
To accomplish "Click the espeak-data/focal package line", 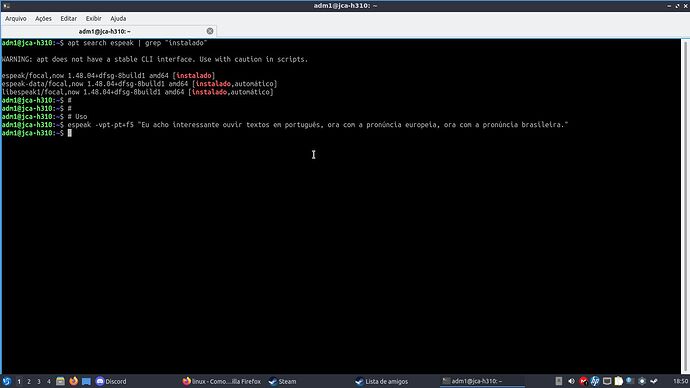I will tap(139, 84).
